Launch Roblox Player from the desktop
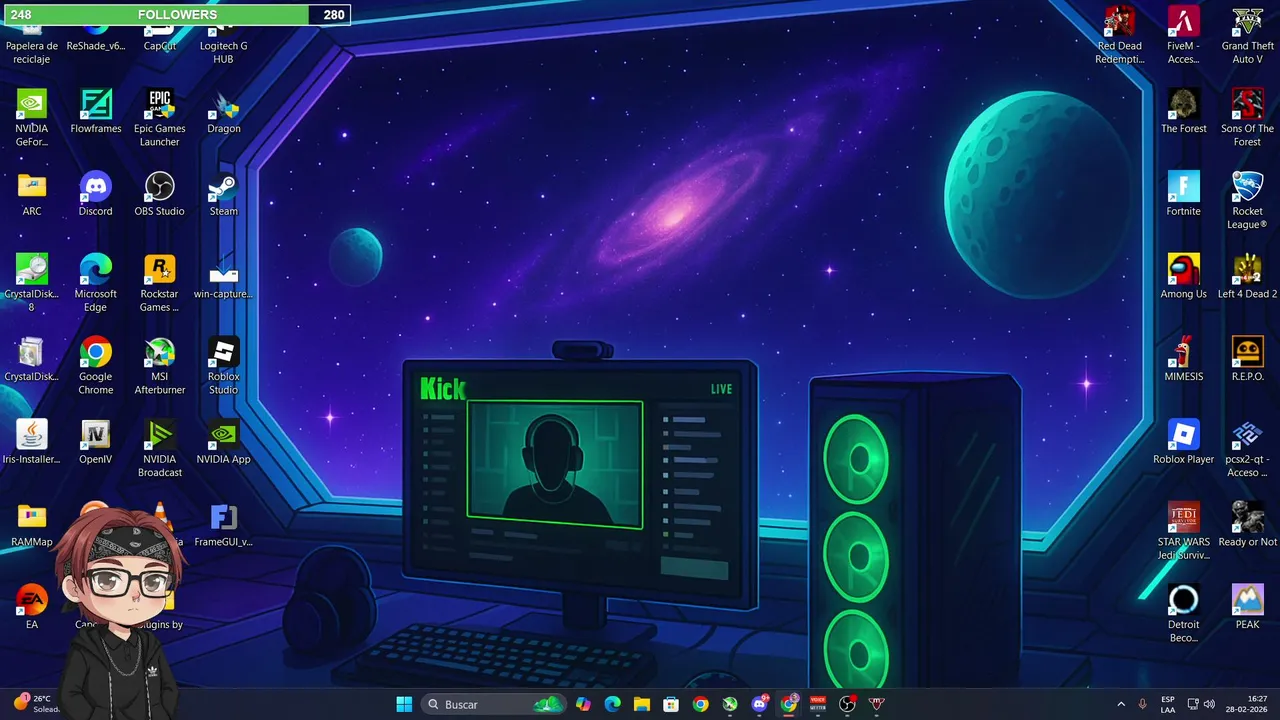The image size is (1280, 720). tap(1184, 442)
